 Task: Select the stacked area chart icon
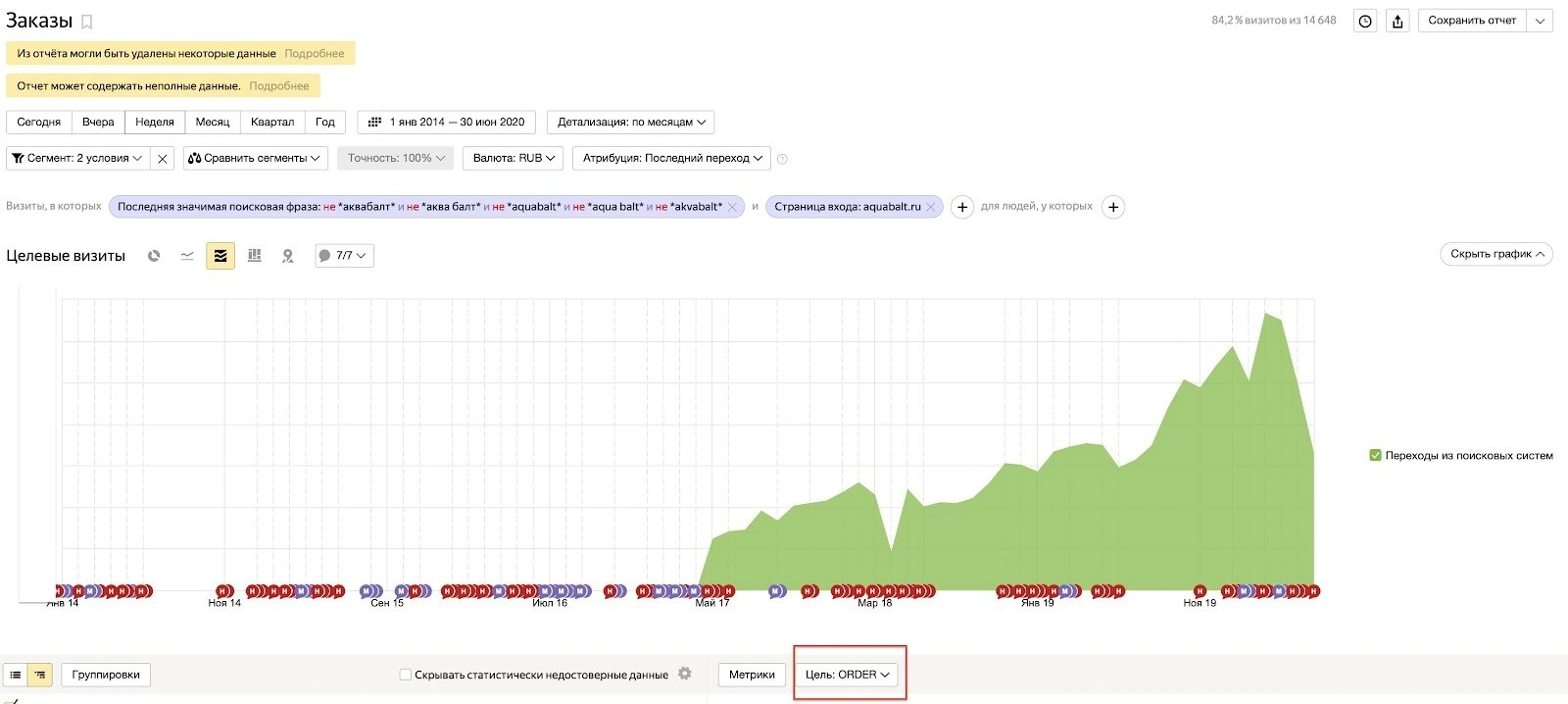click(220, 256)
